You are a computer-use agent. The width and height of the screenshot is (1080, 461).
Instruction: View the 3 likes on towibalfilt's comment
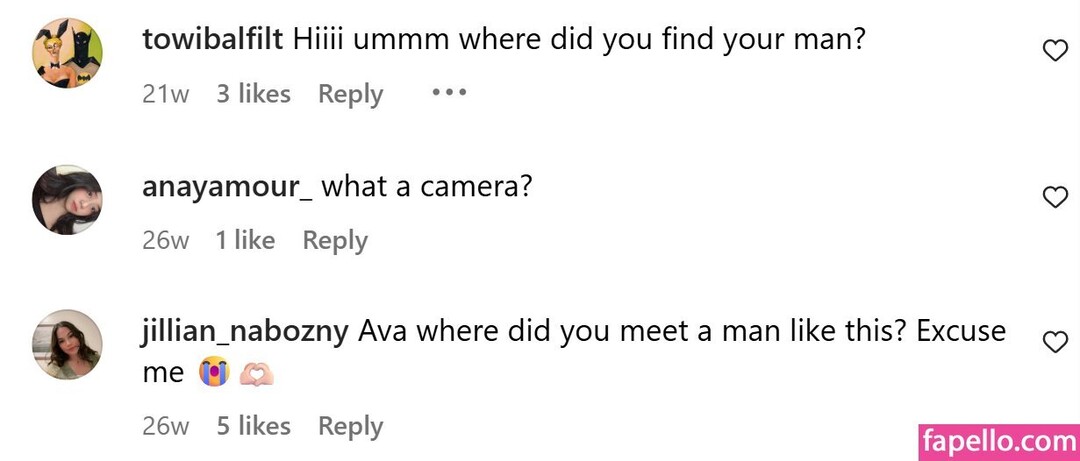pos(253,94)
